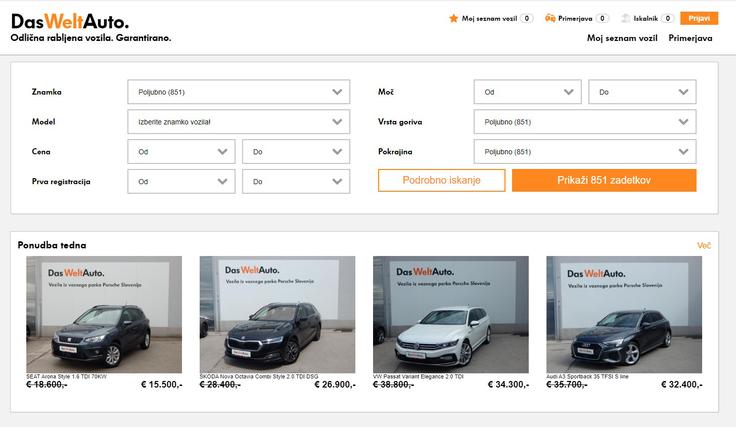Click the Primerjava compare icon in top bar
Image resolution: width=736 pixels, height=427 pixels.
coord(550,18)
